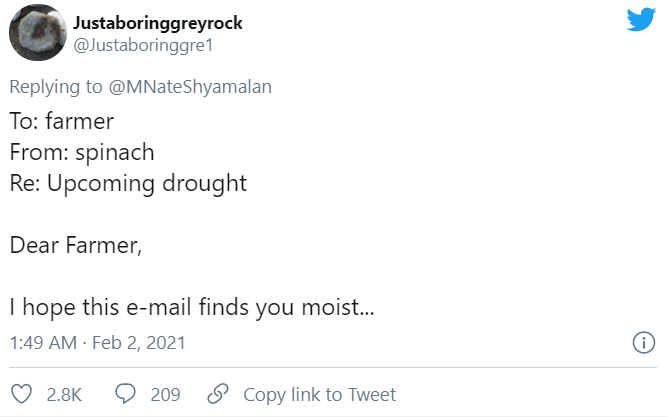The image size is (667, 417).
Task: Click the chain link icon
Action: pyautogui.click(x=217, y=394)
